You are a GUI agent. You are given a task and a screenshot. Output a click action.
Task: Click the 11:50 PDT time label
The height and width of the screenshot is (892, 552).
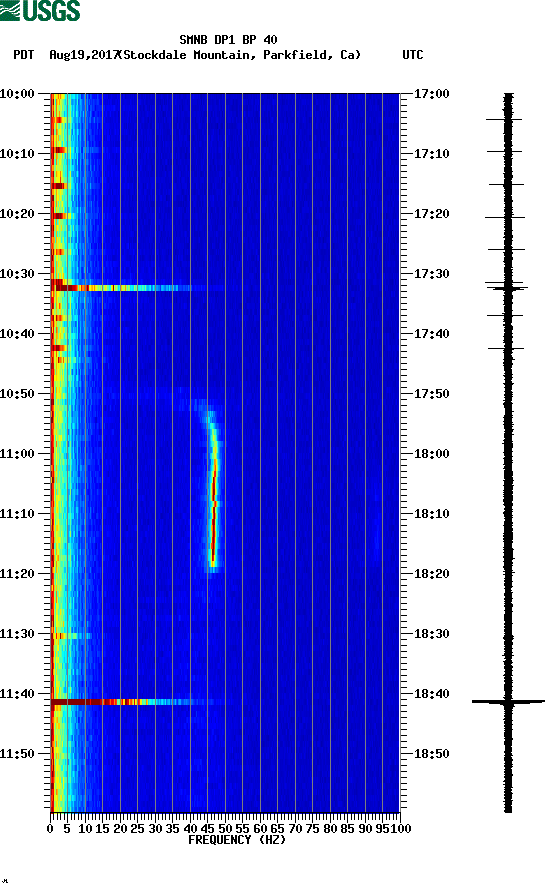(x=17, y=754)
